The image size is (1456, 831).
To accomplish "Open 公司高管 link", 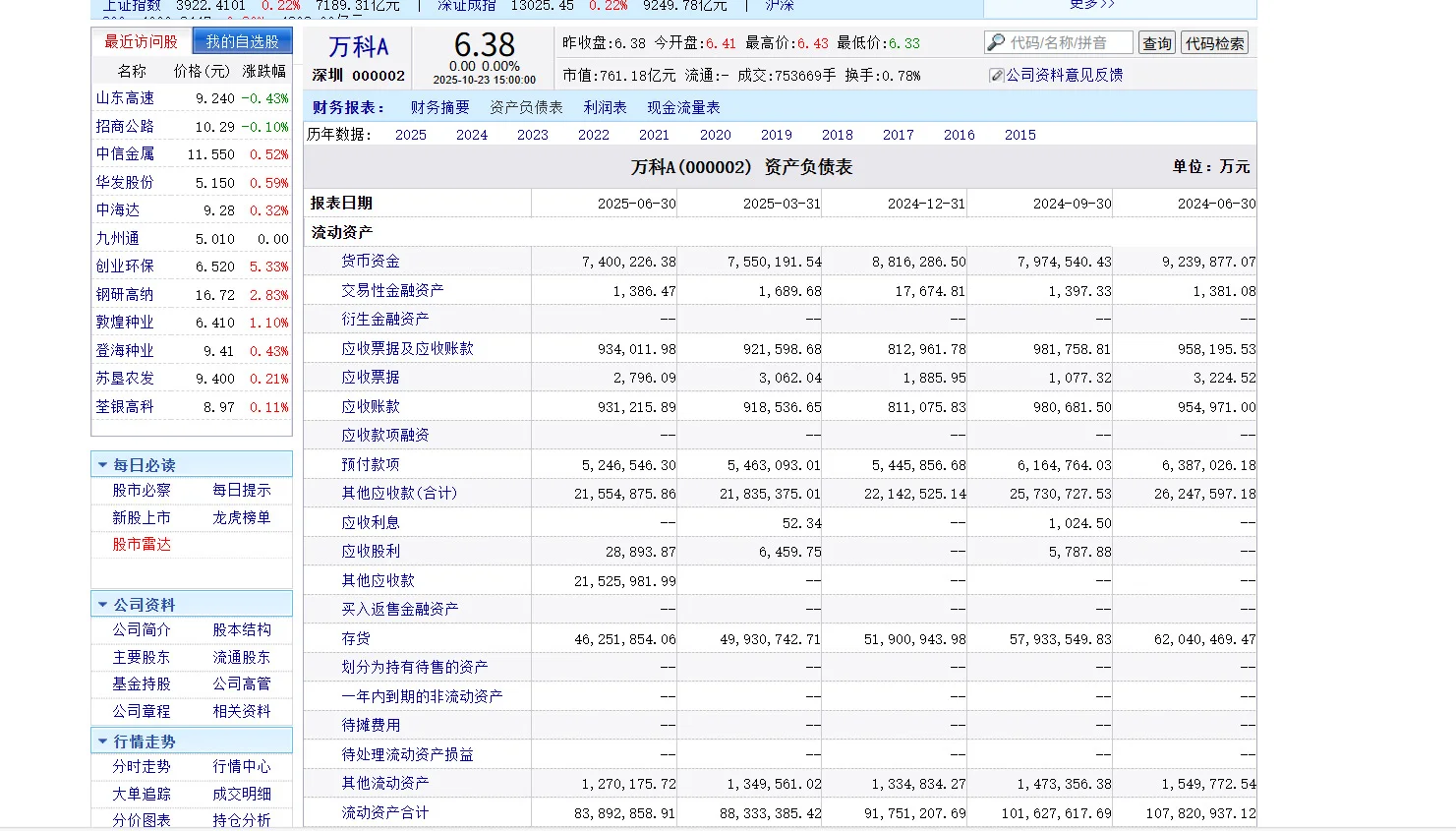I will 242,683.
